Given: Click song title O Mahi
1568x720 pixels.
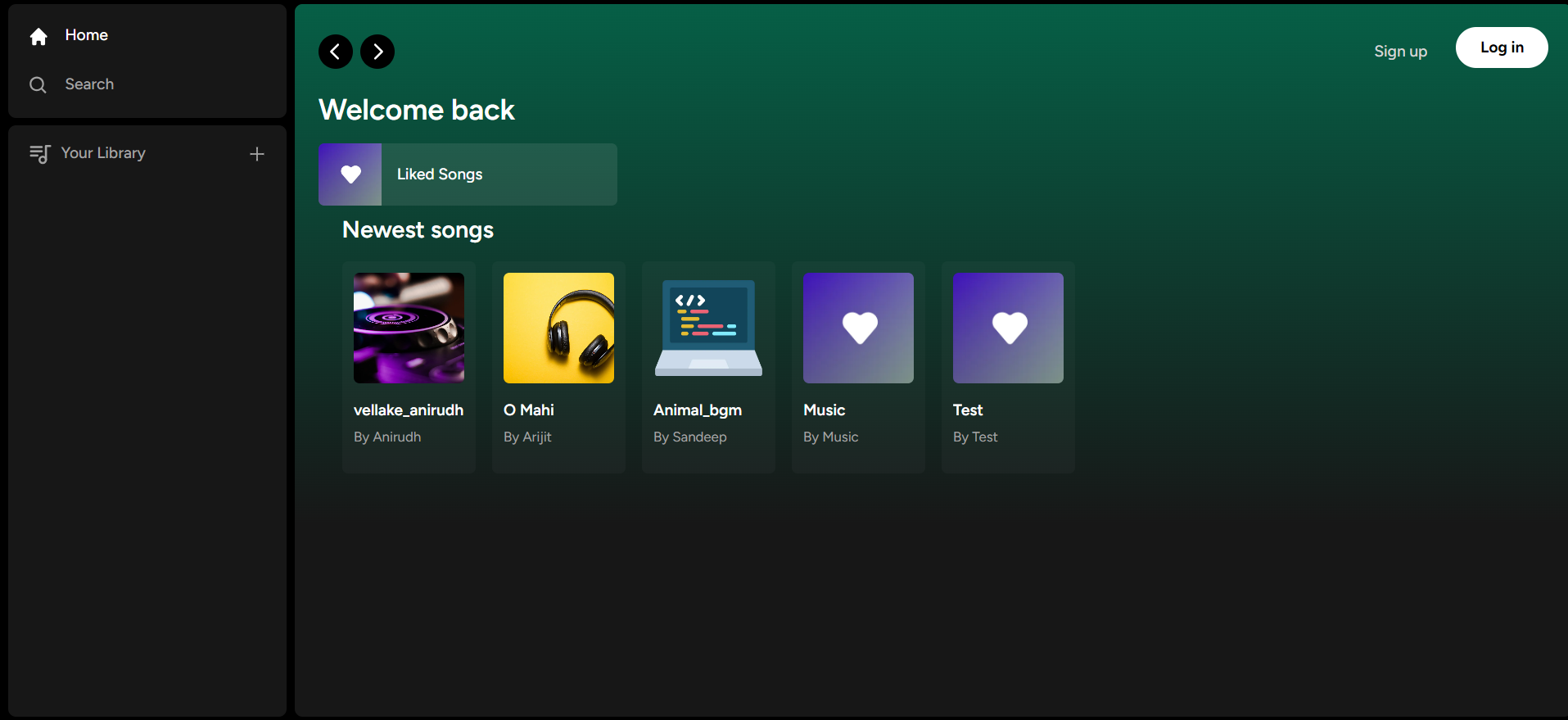Looking at the screenshot, I should [x=529, y=410].
